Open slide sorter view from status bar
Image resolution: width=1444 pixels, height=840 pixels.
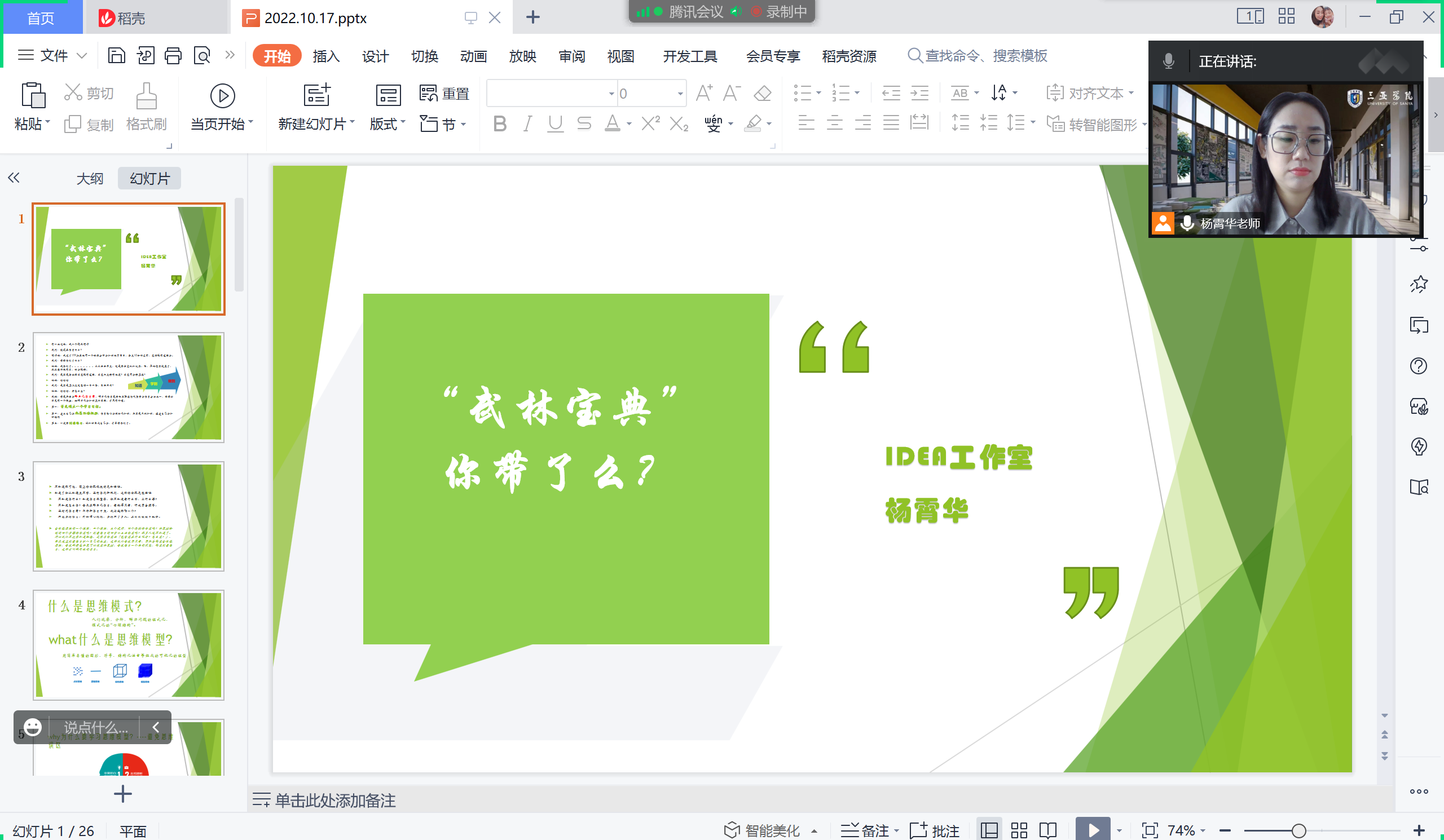[1019, 830]
